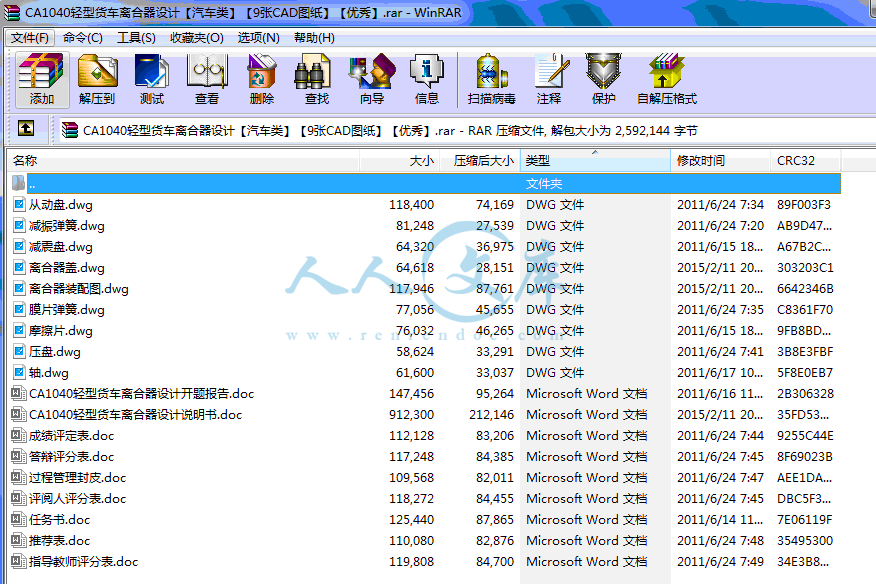Click the Word icon of 推荐表.doc
The image size is (876, 584).
18,540
